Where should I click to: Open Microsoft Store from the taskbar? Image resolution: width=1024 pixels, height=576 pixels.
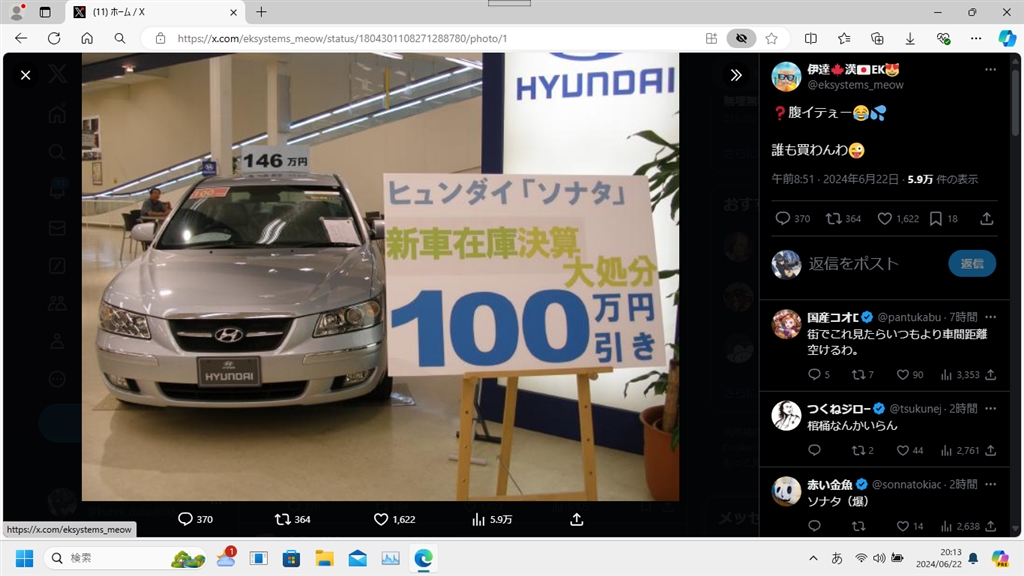point(291,558)
